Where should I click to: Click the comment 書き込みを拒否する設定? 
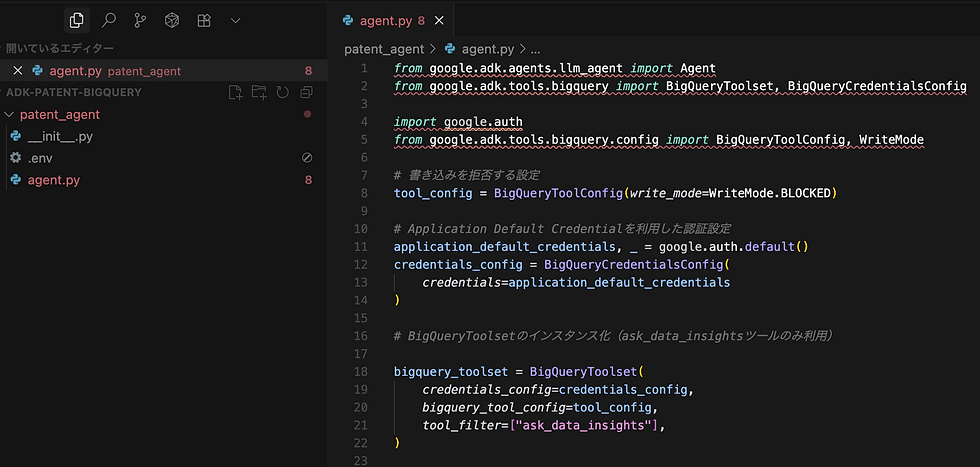[474, 175]
